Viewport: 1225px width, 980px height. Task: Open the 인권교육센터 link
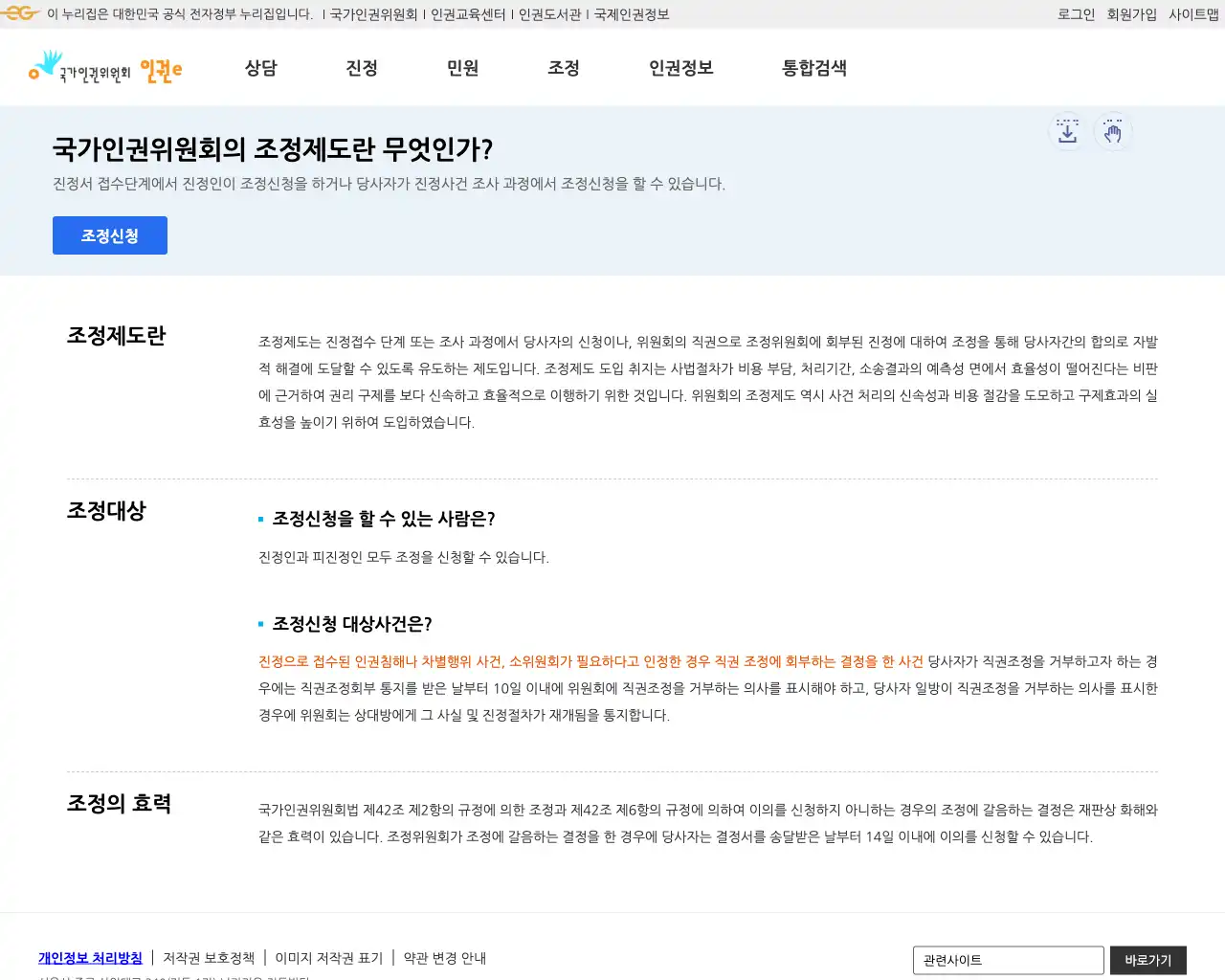click(469, 13)
